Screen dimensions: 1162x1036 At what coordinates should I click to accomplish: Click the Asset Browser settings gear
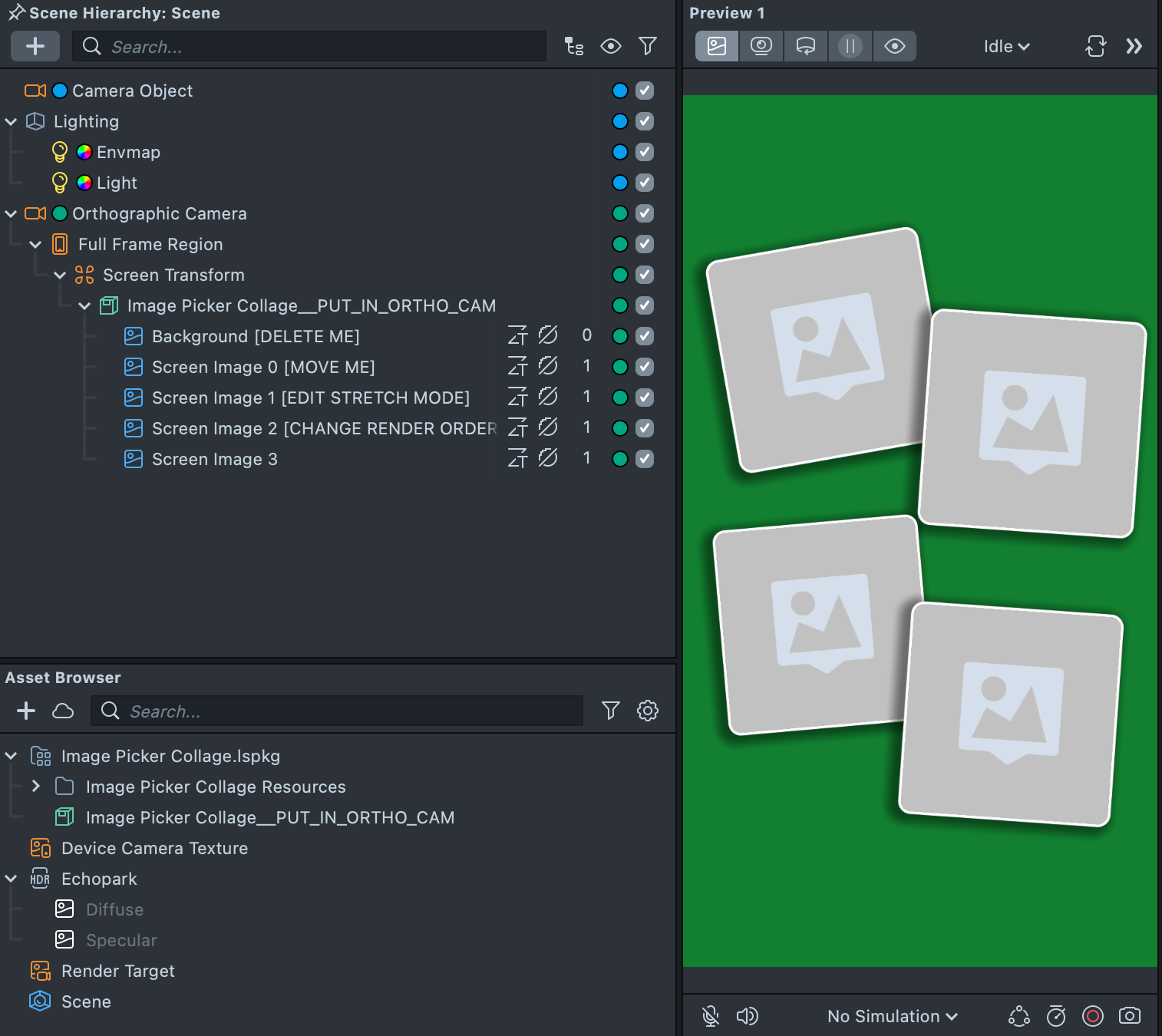click(648, 711)
